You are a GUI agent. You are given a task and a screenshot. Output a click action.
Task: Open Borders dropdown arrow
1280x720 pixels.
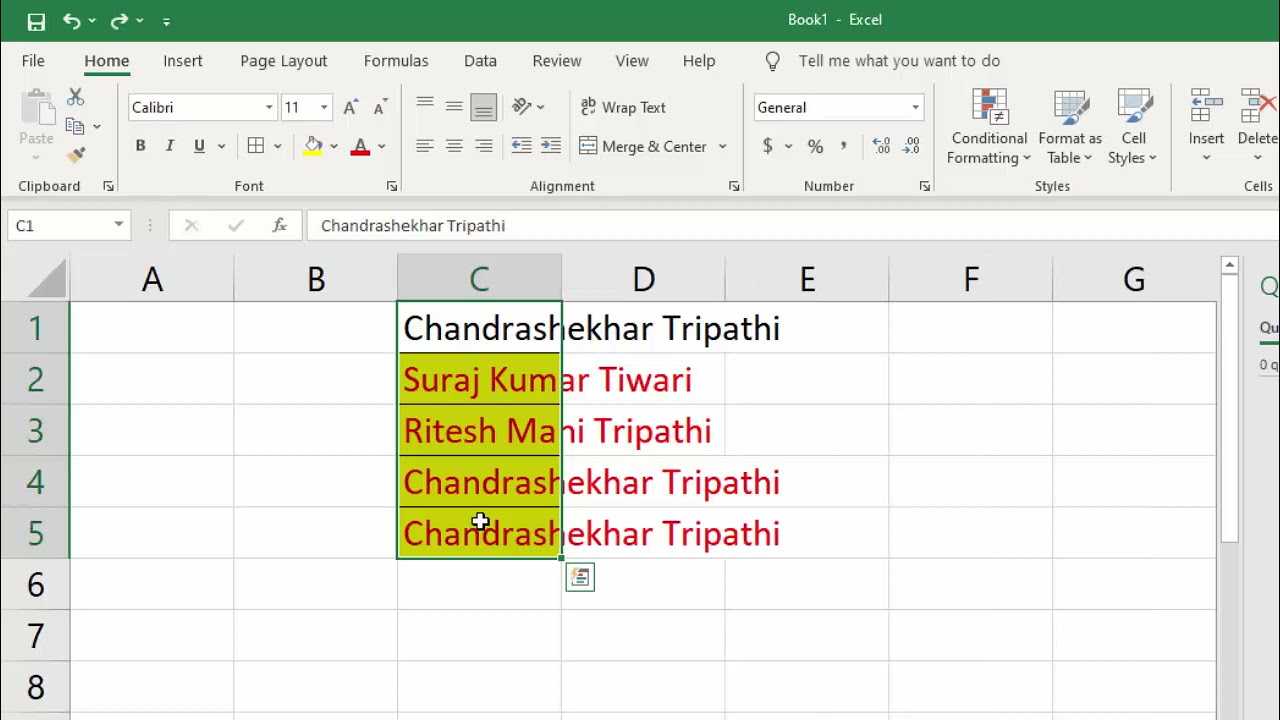coord(278,146)
